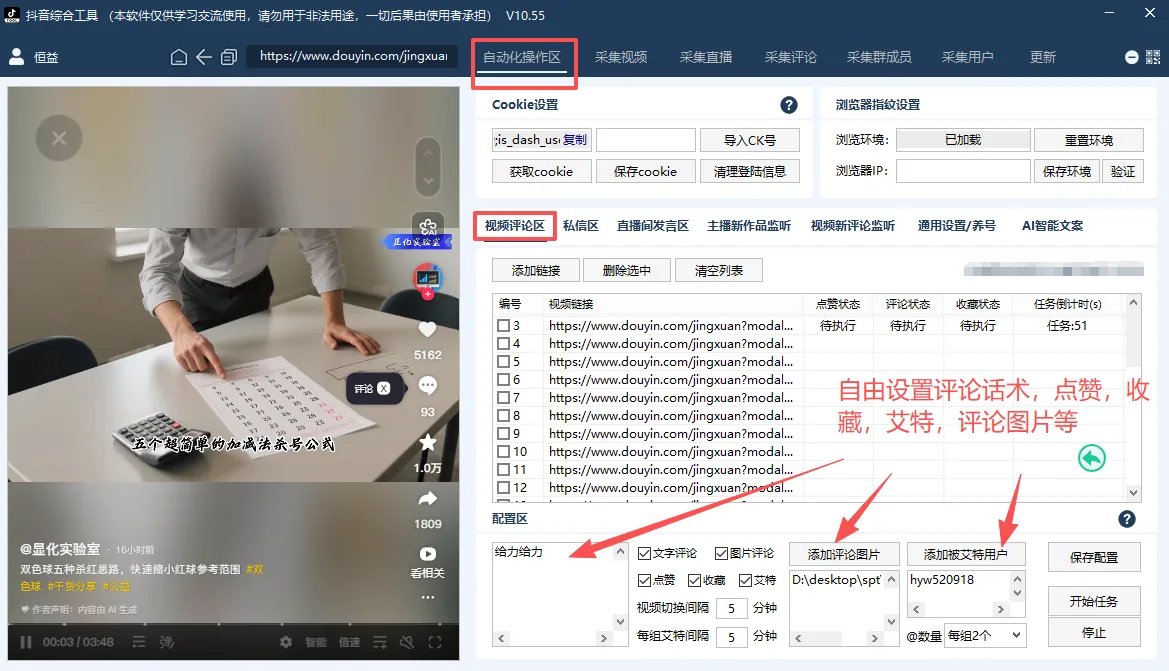Screen dimensions: 1169x671
Task: Click the AI icon above the avatar
Action: 428,226
